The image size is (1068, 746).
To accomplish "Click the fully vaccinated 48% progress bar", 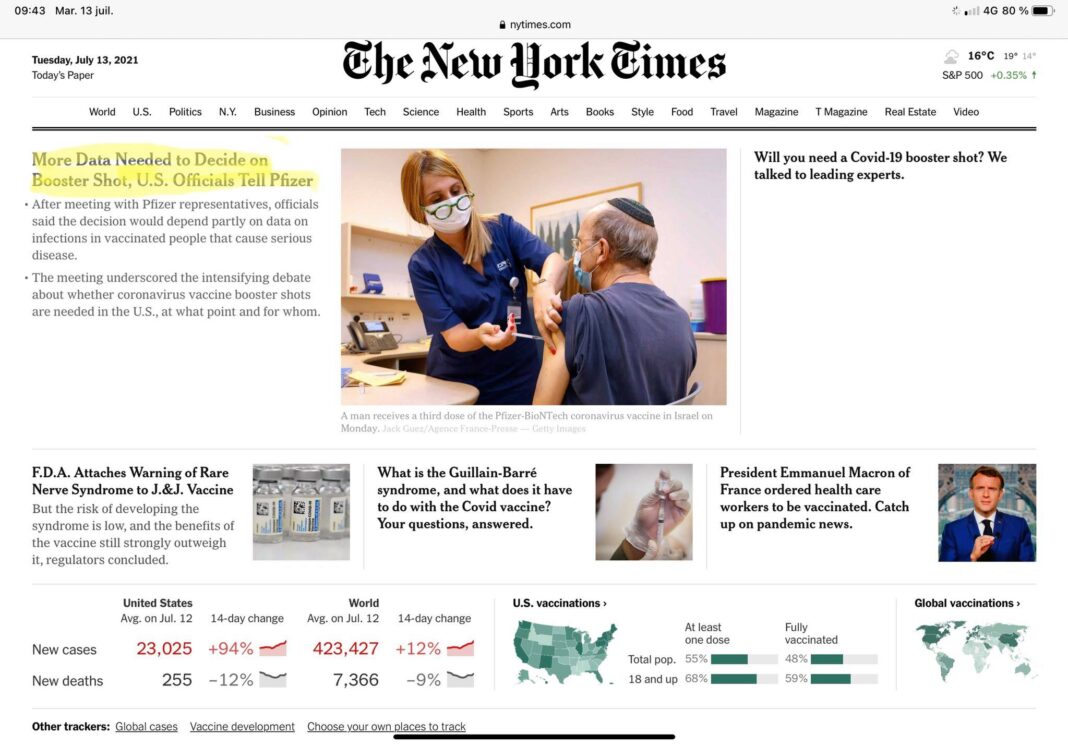I will coord(844,659).
